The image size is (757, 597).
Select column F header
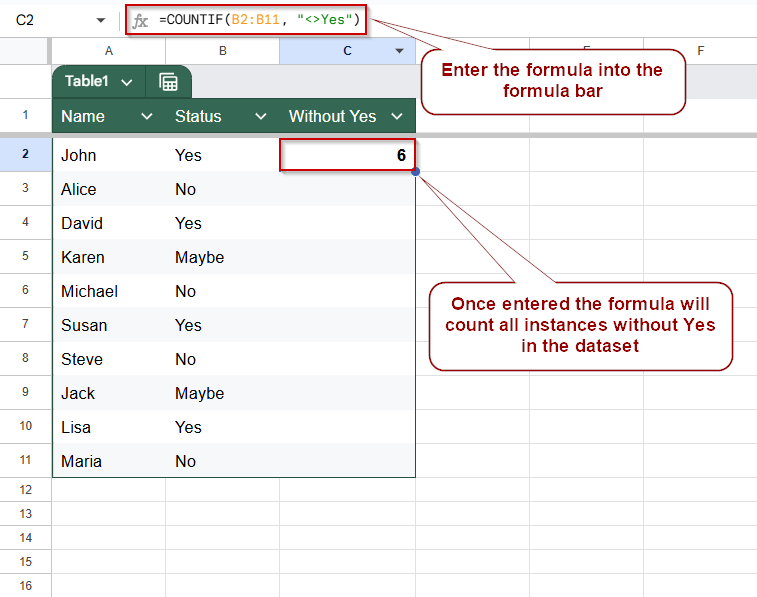pyautogui.click(x=700, y=51)
